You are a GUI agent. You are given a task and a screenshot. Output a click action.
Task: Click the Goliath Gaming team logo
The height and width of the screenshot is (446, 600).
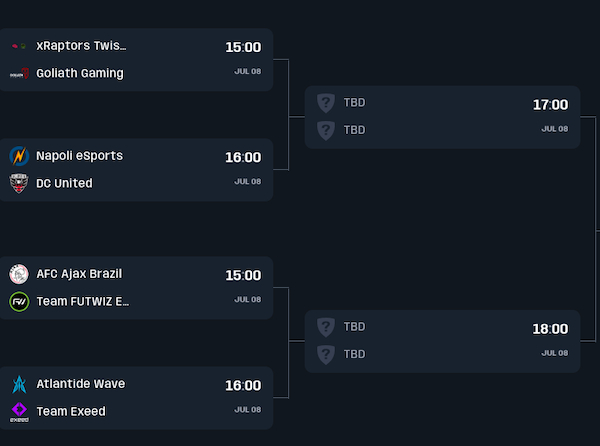(x=19, y=73)
